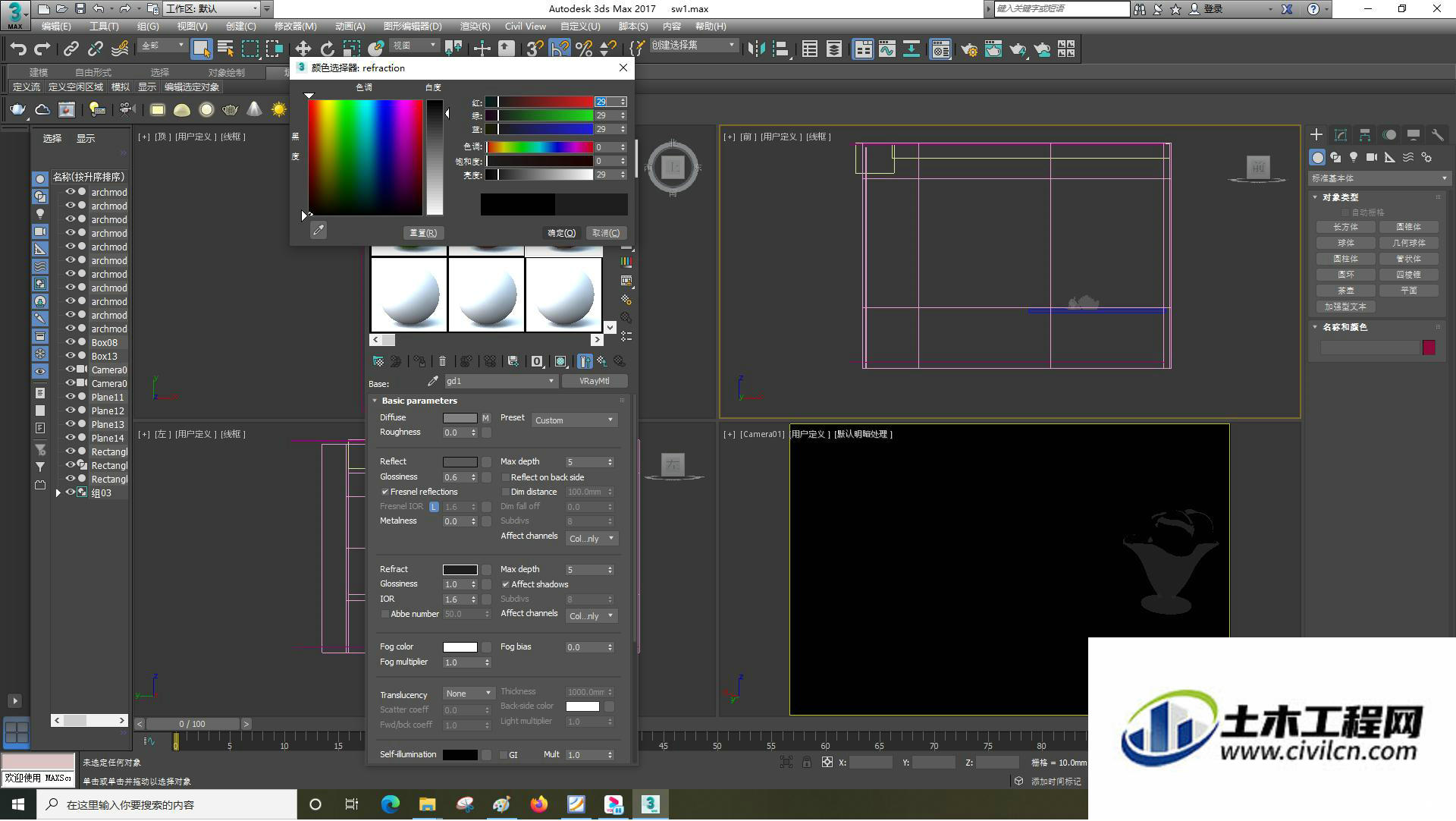1456x821 pixels.
Task: Toggle the Angle Snap icon
Action: coord(560,49)
